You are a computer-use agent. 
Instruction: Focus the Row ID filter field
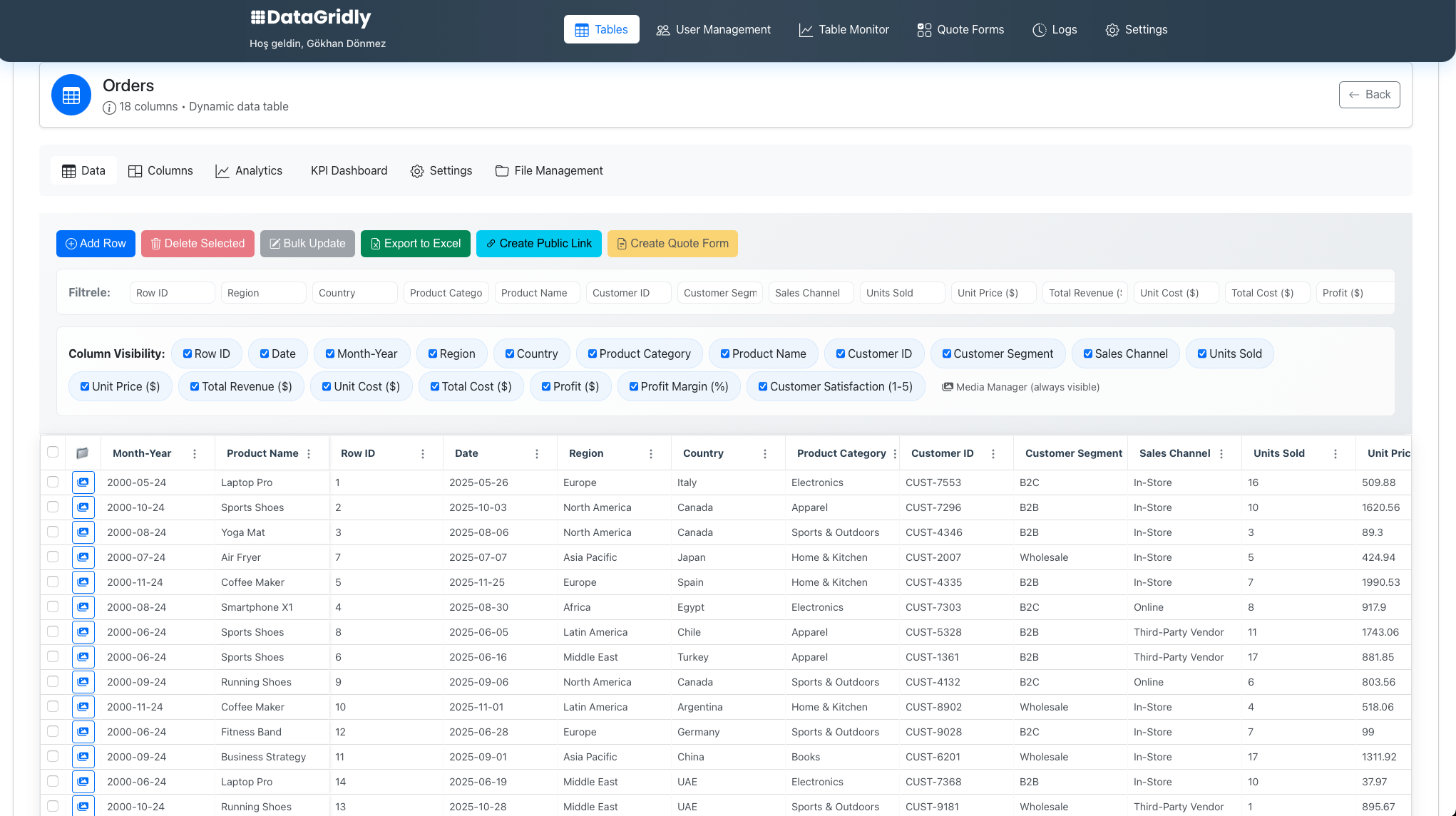pos(172,293)
